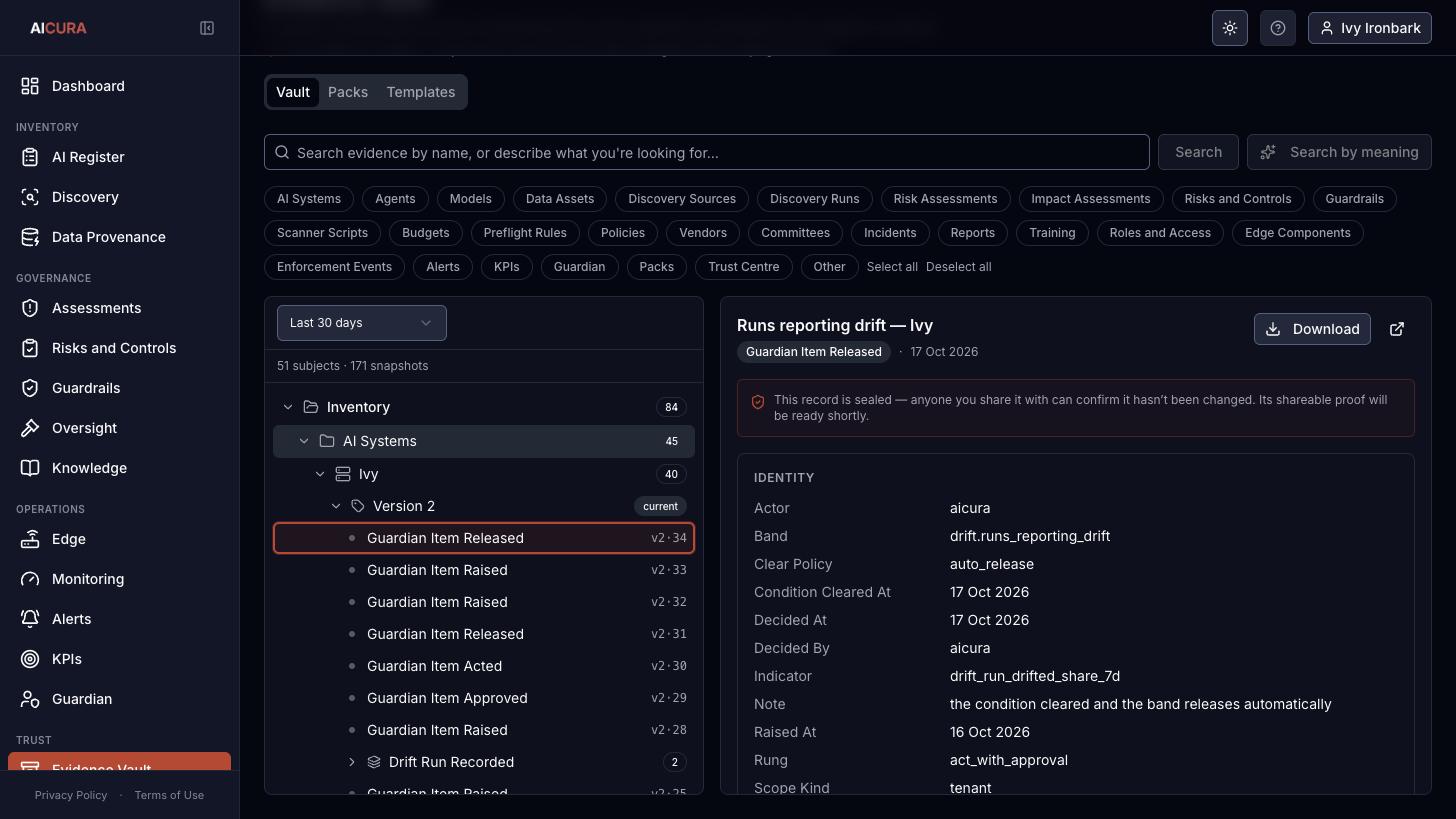
Task: Select the Vault tab
Action: [293, 92]
